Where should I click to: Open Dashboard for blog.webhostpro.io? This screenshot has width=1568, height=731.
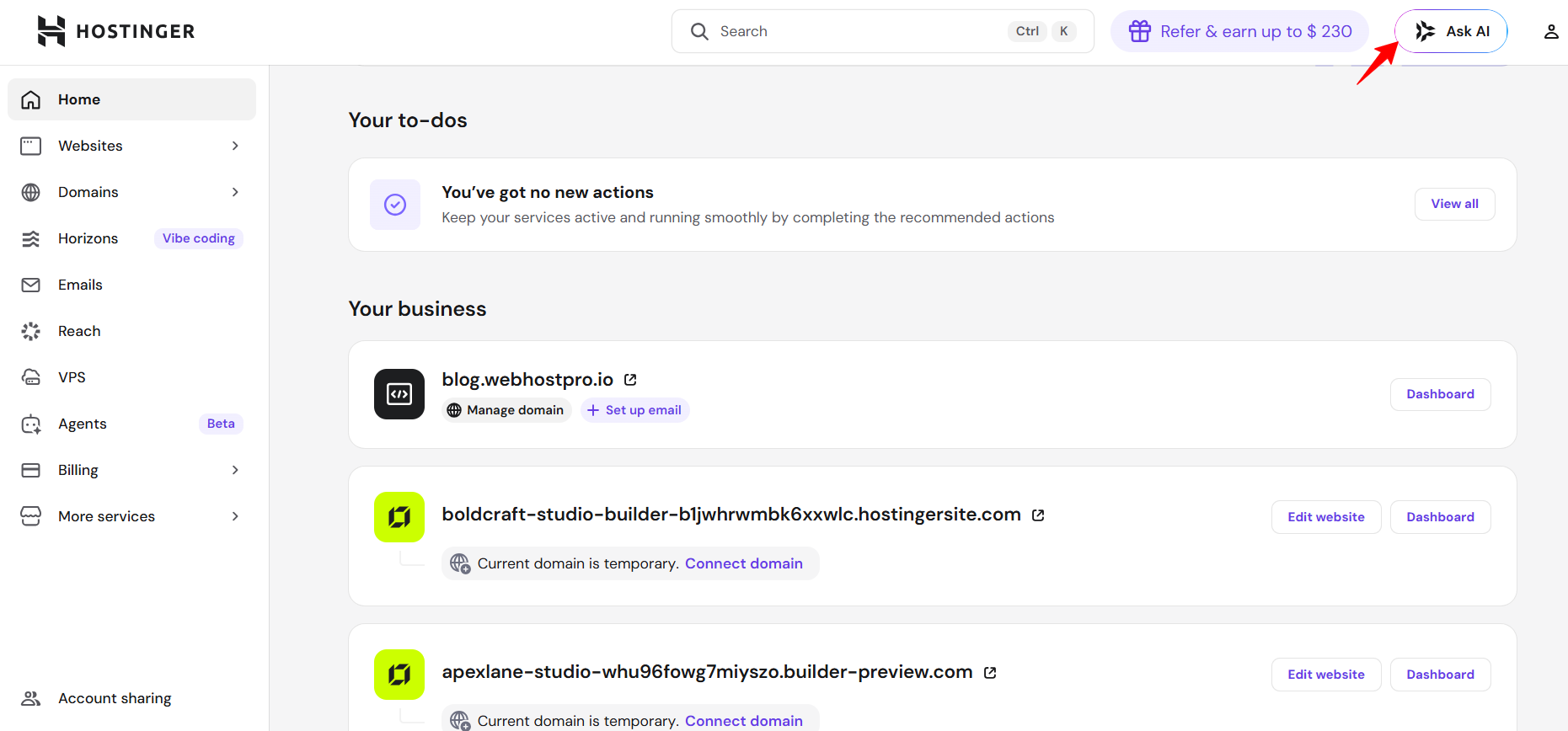click(1440, 394)
